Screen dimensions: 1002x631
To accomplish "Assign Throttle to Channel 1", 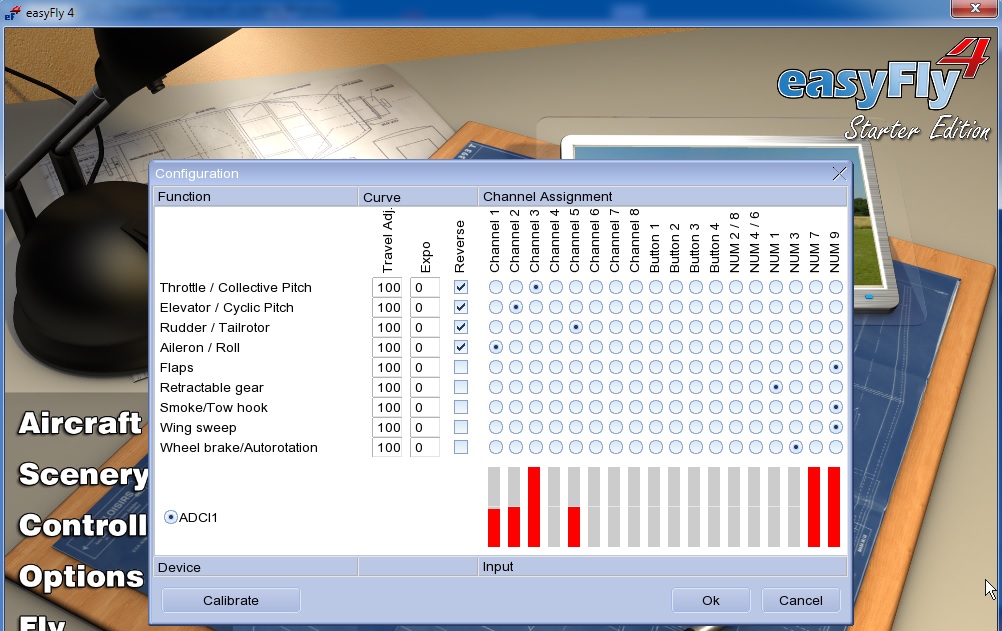I will 495,287.
